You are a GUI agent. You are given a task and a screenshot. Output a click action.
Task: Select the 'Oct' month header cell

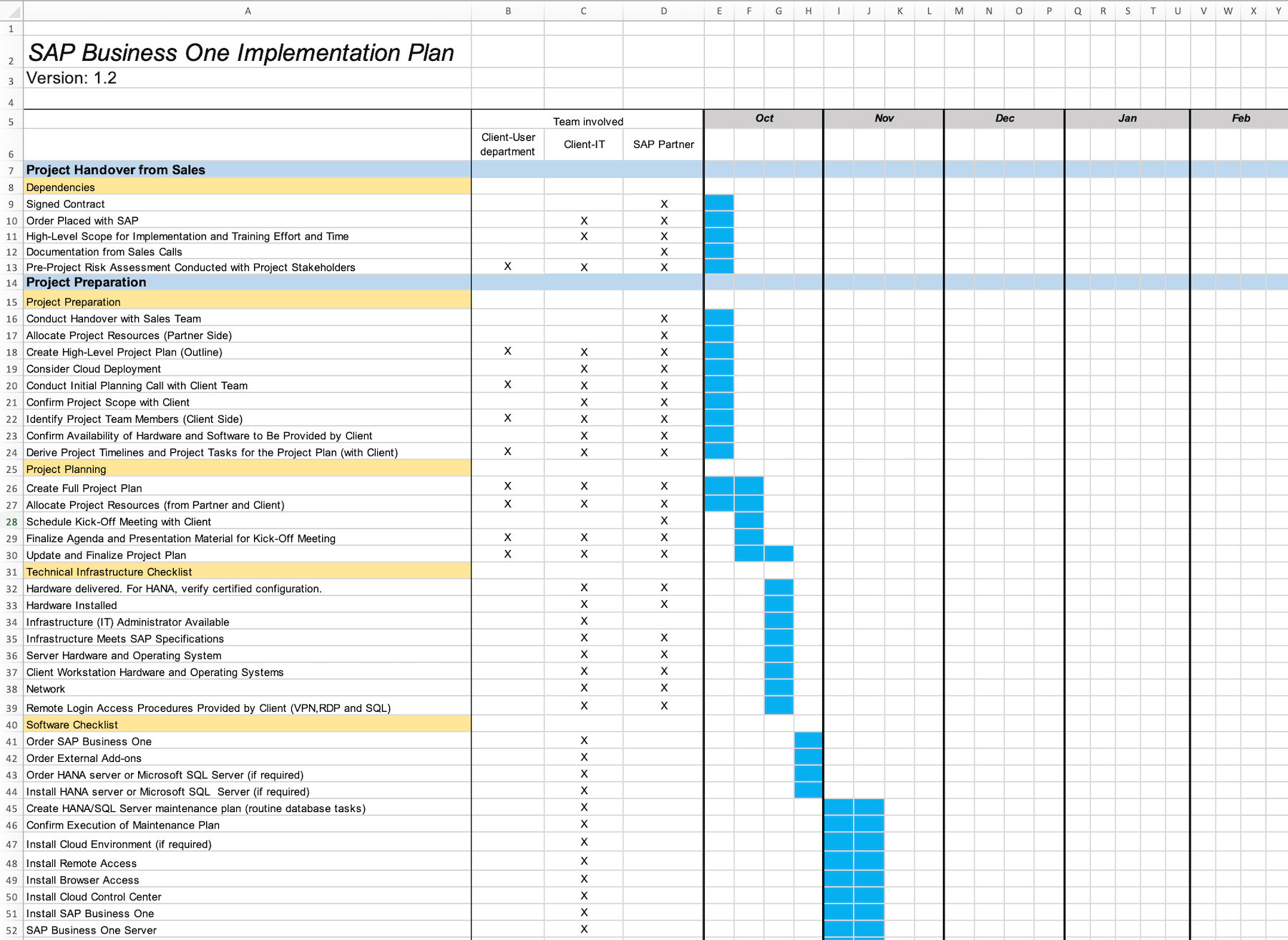(763, 118)
